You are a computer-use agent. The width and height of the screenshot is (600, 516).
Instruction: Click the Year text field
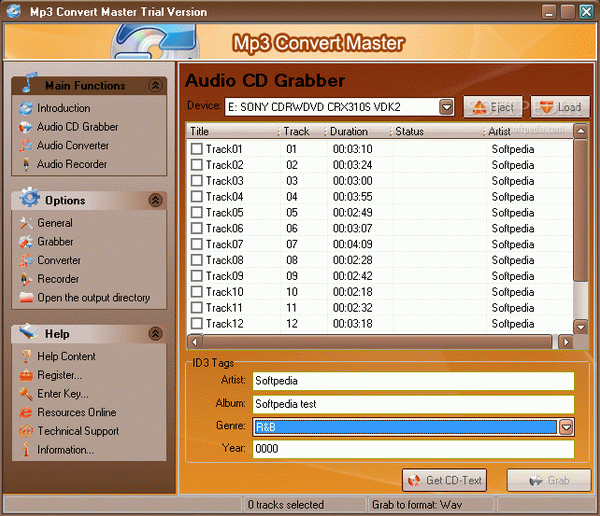click(413, 449)
